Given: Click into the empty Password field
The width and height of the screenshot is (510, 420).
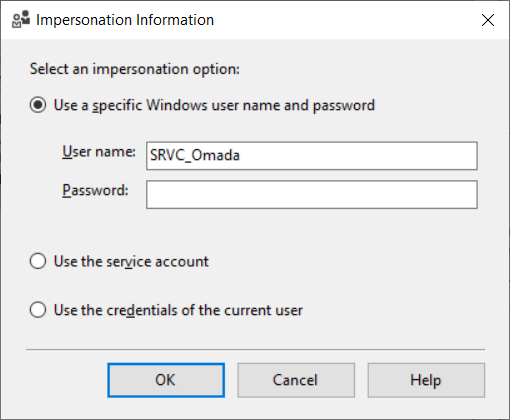Looking at the screenshot, I should [312, 195].
